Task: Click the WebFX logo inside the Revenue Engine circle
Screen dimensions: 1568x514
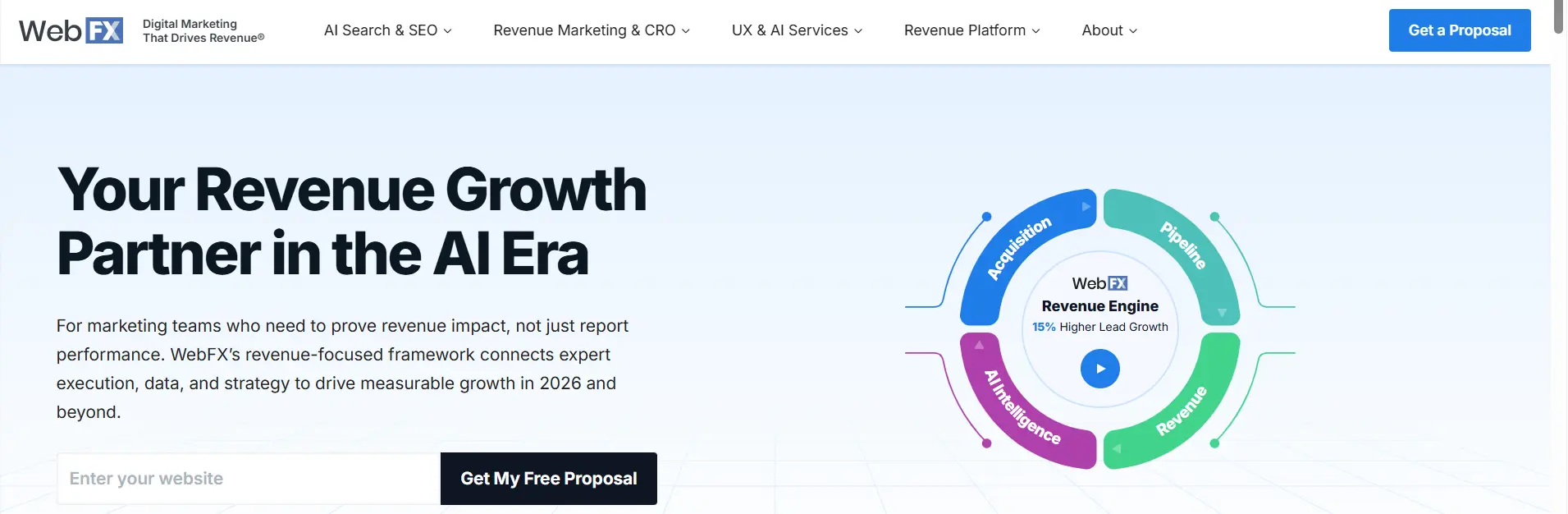Action: coord(1099,283)
